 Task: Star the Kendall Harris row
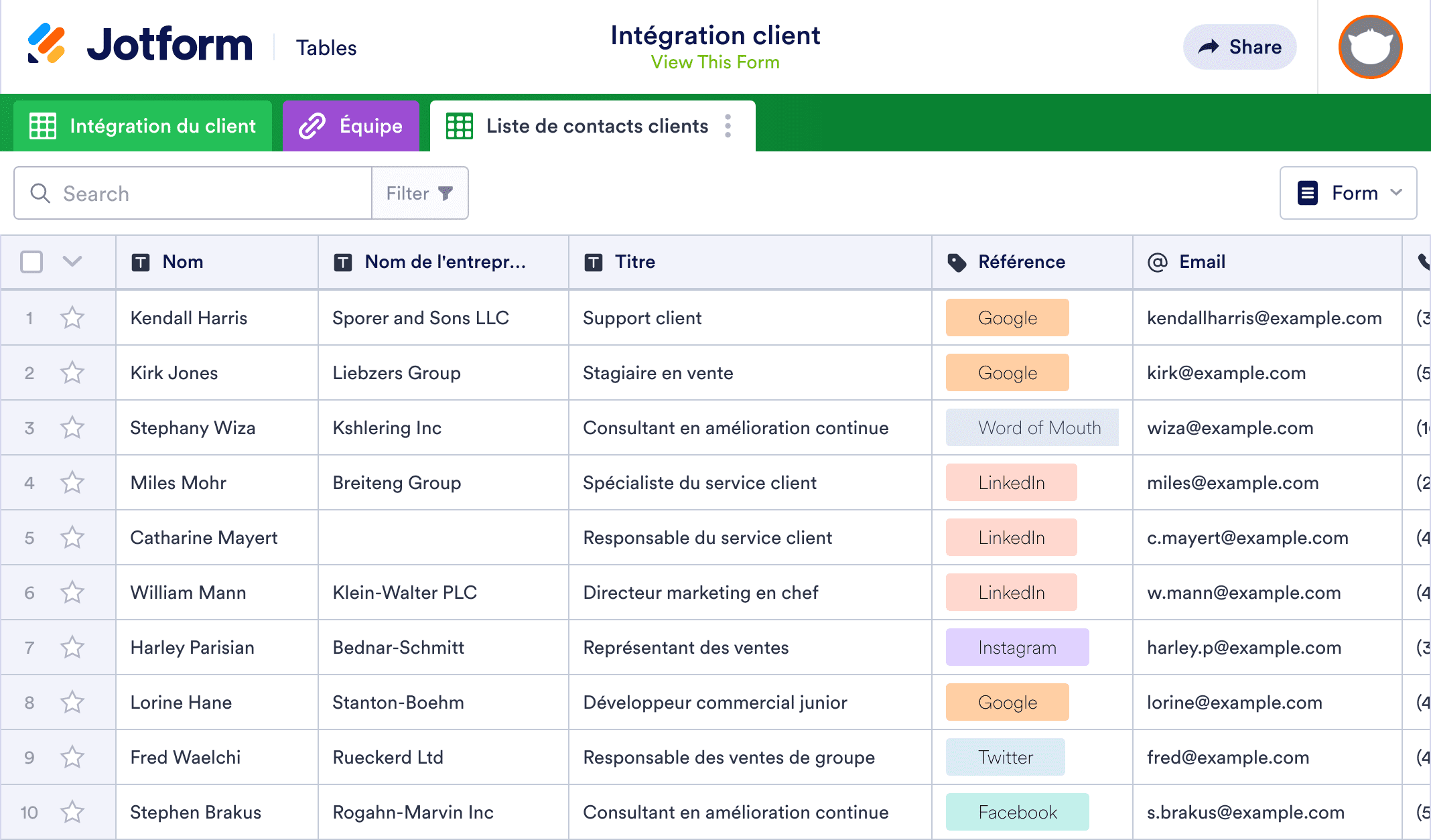(72, 318)
